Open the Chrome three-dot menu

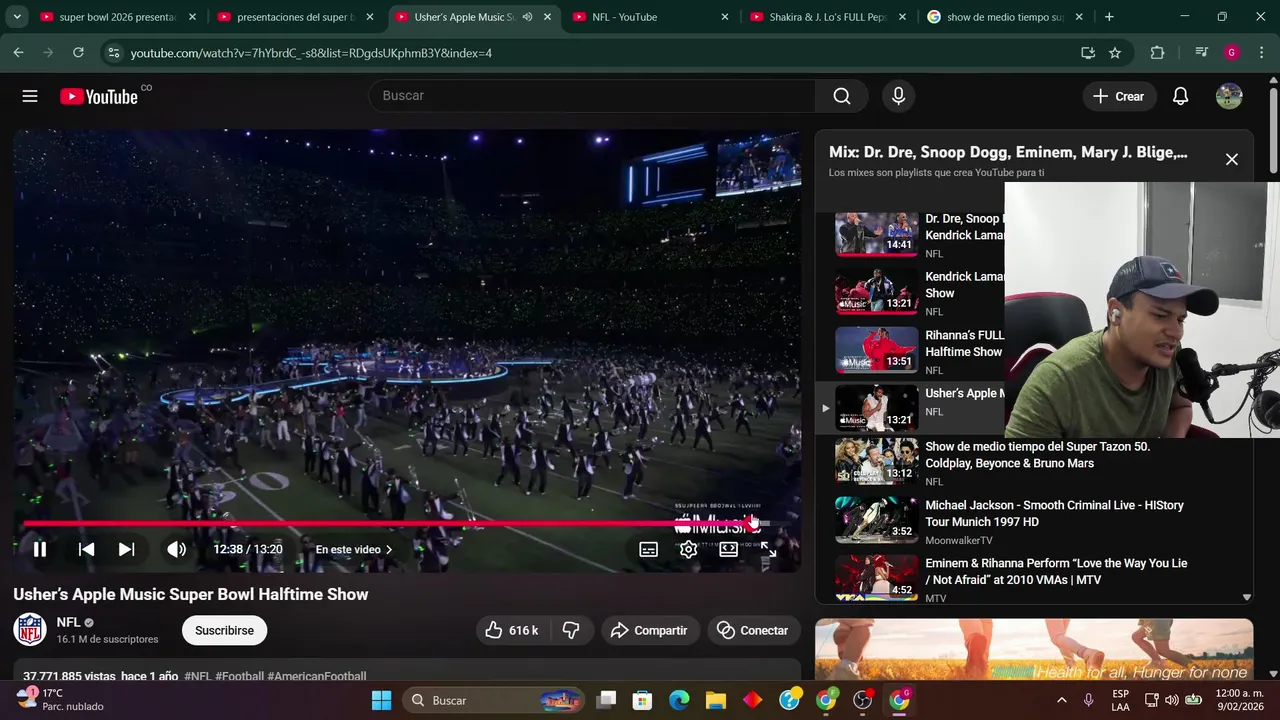[x=1260, y=53]
